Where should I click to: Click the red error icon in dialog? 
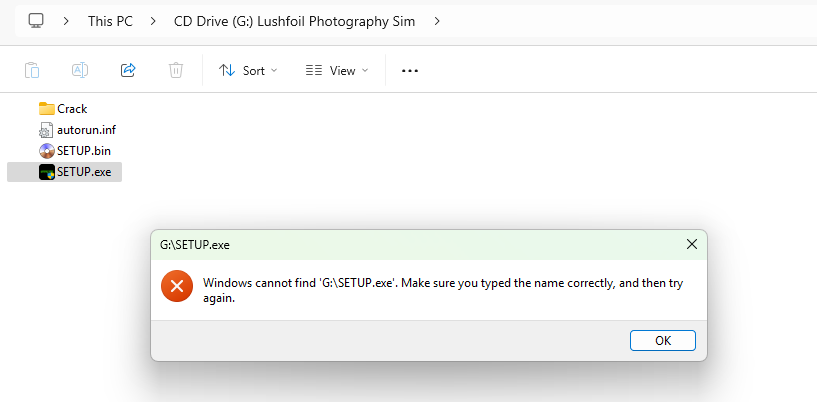(x=176, y=287)
